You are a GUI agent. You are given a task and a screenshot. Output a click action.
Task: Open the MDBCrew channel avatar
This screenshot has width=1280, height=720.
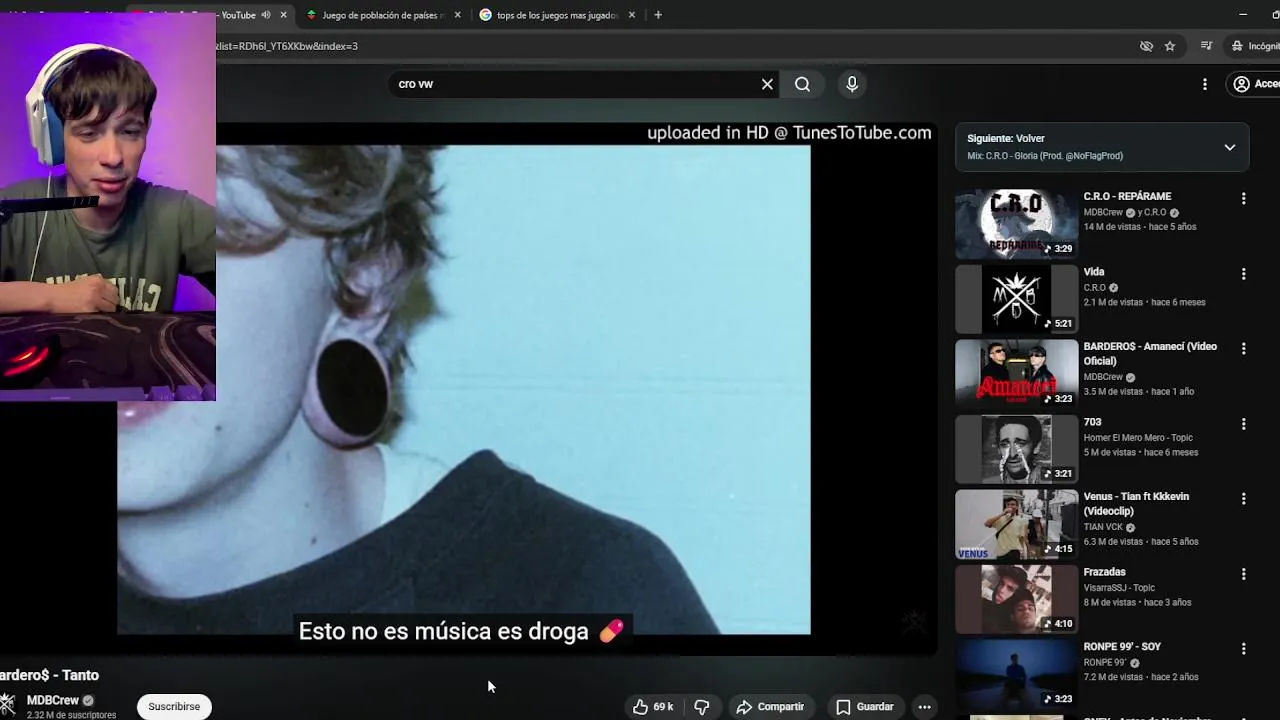pos(7,704)
